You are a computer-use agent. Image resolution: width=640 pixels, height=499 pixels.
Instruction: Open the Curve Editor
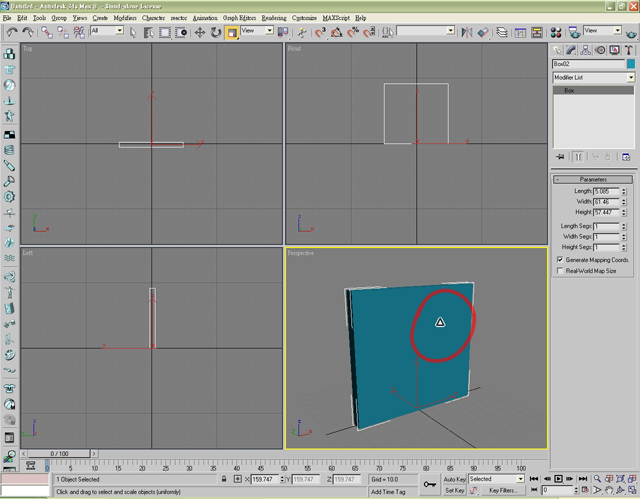(520, 32)
